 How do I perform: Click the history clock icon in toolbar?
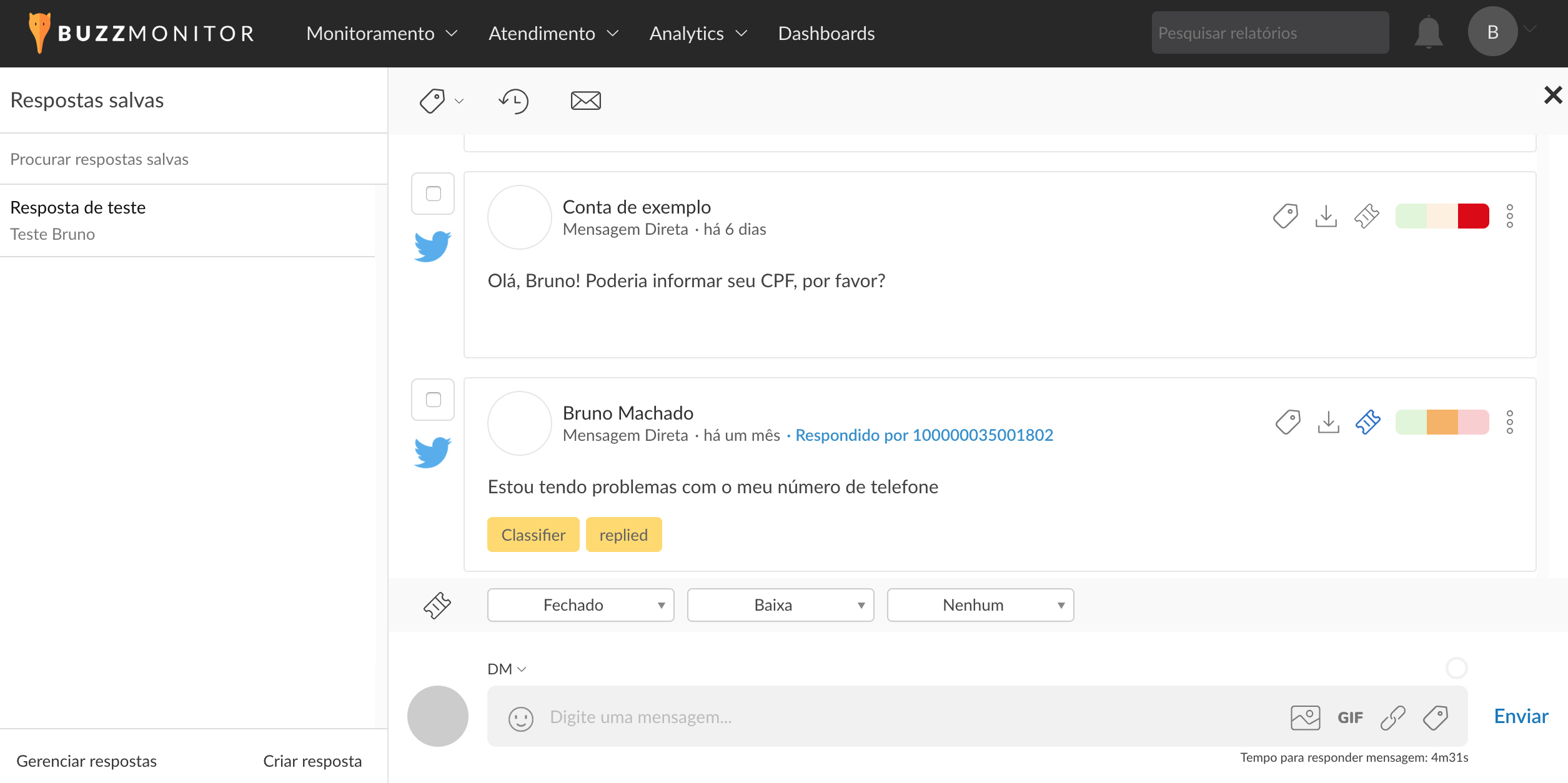(514, 101)
